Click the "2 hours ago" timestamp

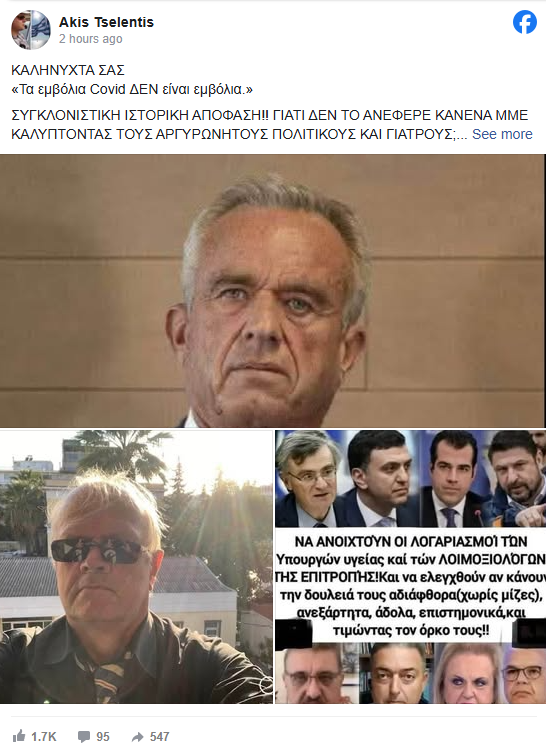tap(91, 39)
